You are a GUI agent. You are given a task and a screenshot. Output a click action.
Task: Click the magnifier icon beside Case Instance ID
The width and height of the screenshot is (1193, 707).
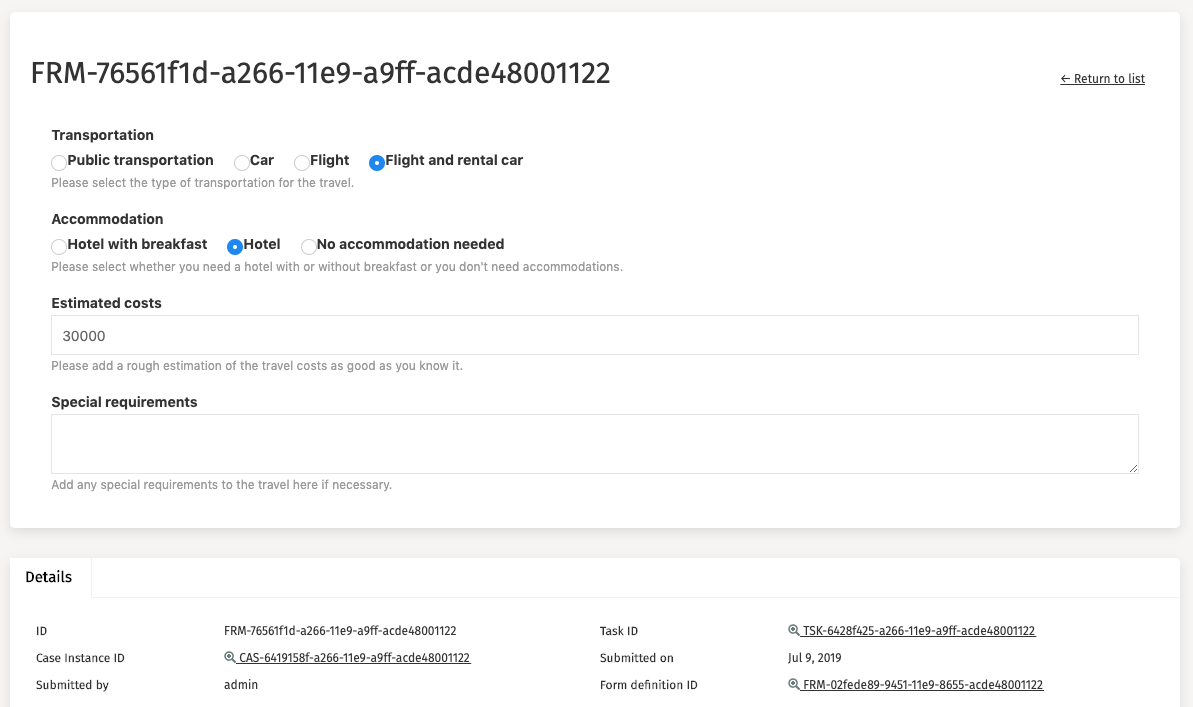[230, 658]
